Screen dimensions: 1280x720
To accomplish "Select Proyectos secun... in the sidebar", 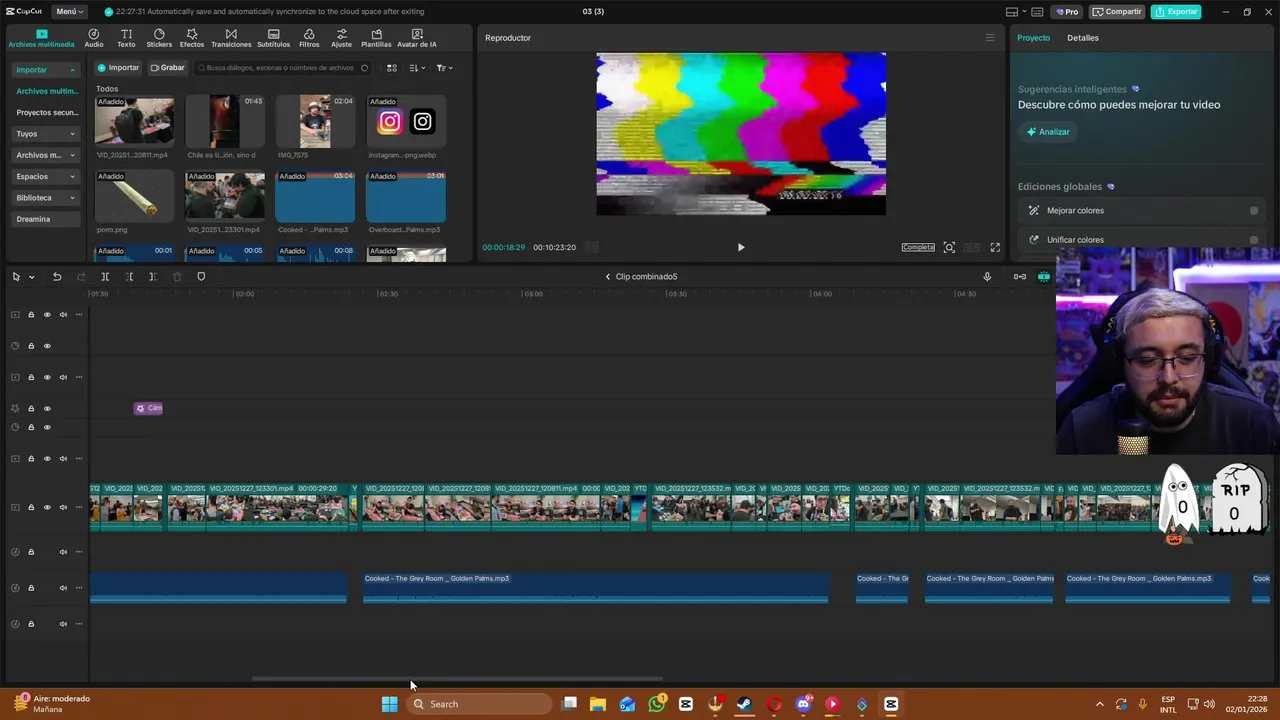I will coord(46,113).
